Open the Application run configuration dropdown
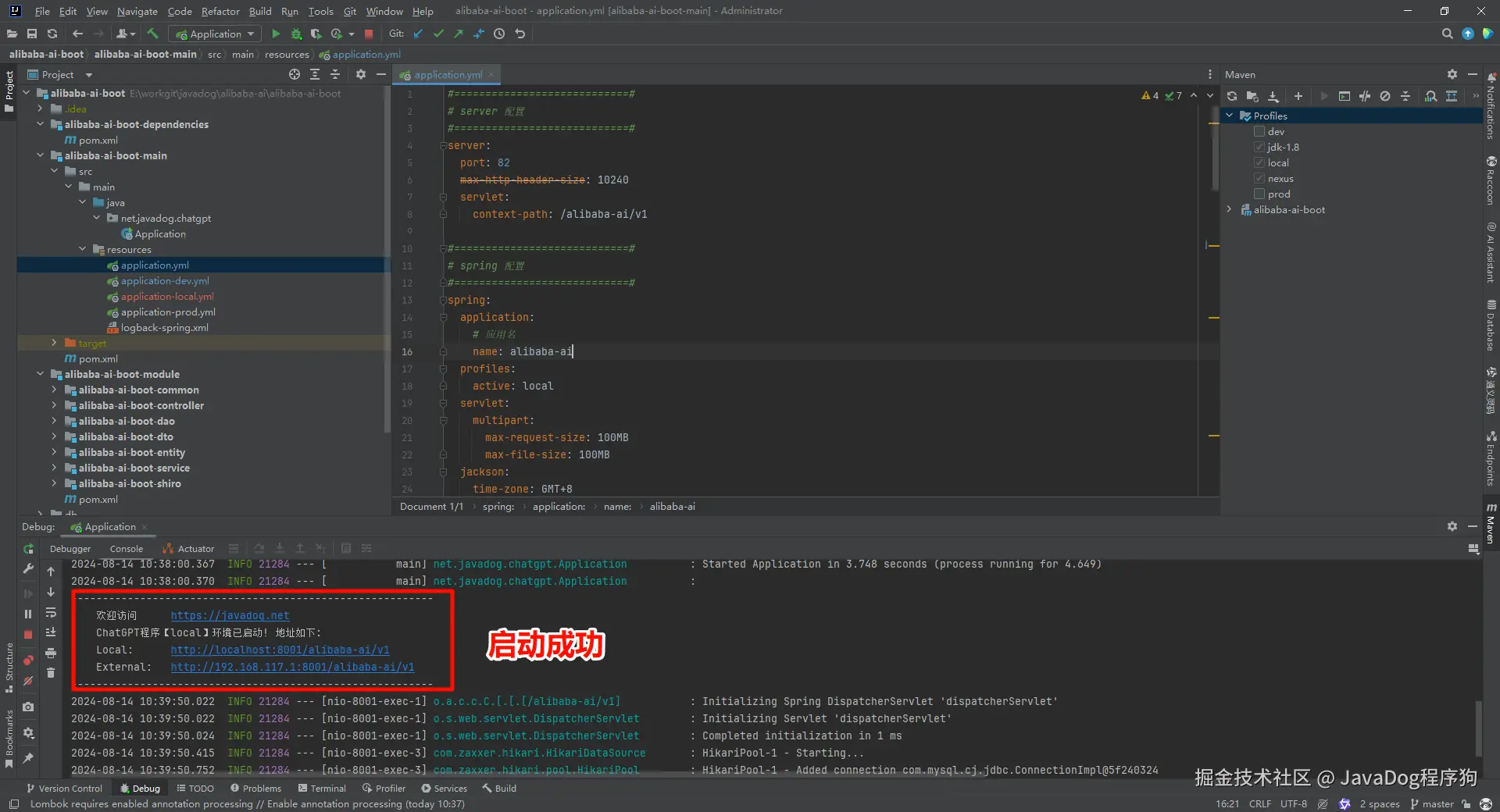Viewport: 1500px width, 812px height. coord(216,34)
